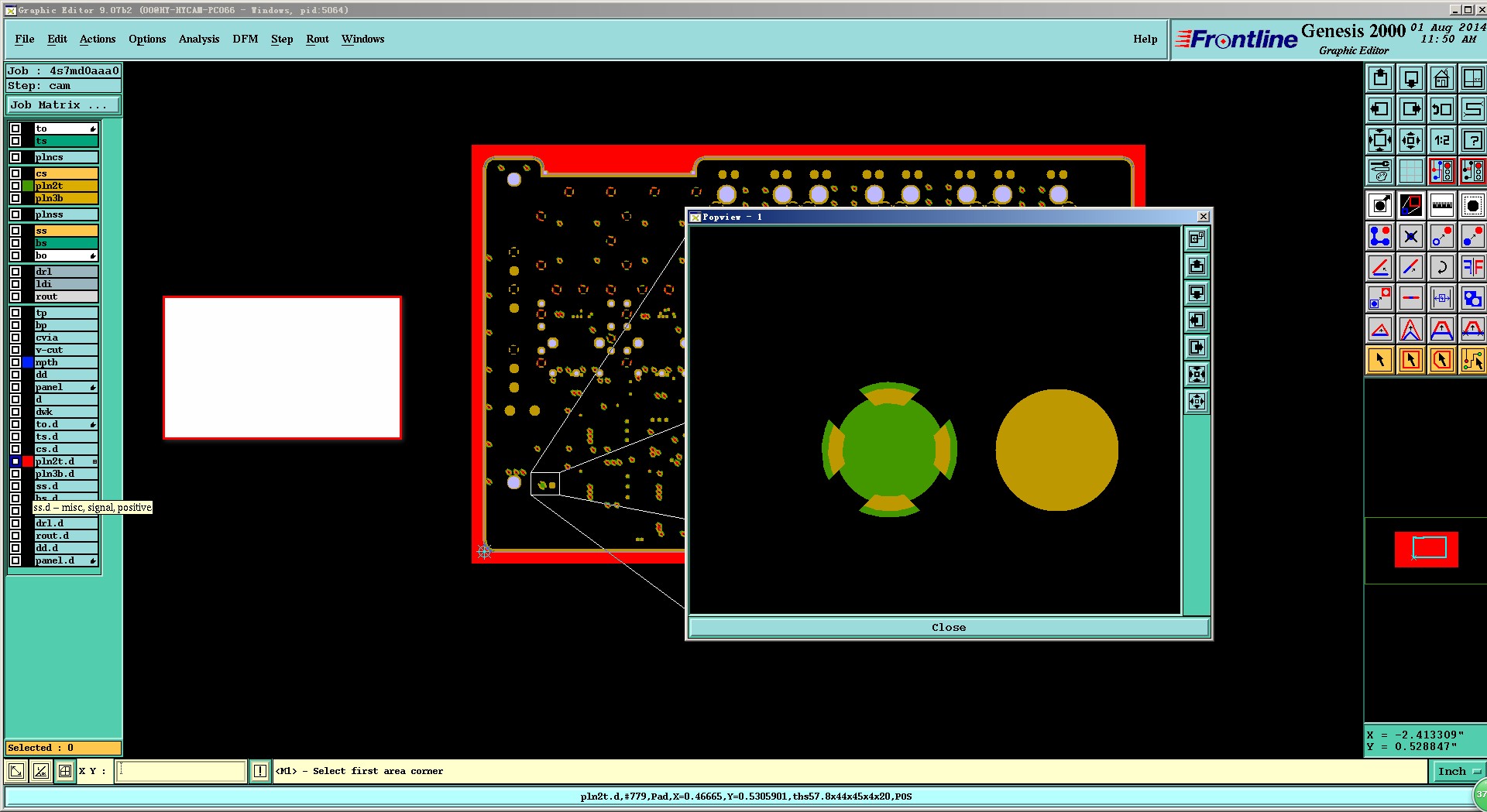The image size is (1487, 812).
Task: Toggle checkbox for layer 'pln2t'
Action: click(x=15, y=186)
